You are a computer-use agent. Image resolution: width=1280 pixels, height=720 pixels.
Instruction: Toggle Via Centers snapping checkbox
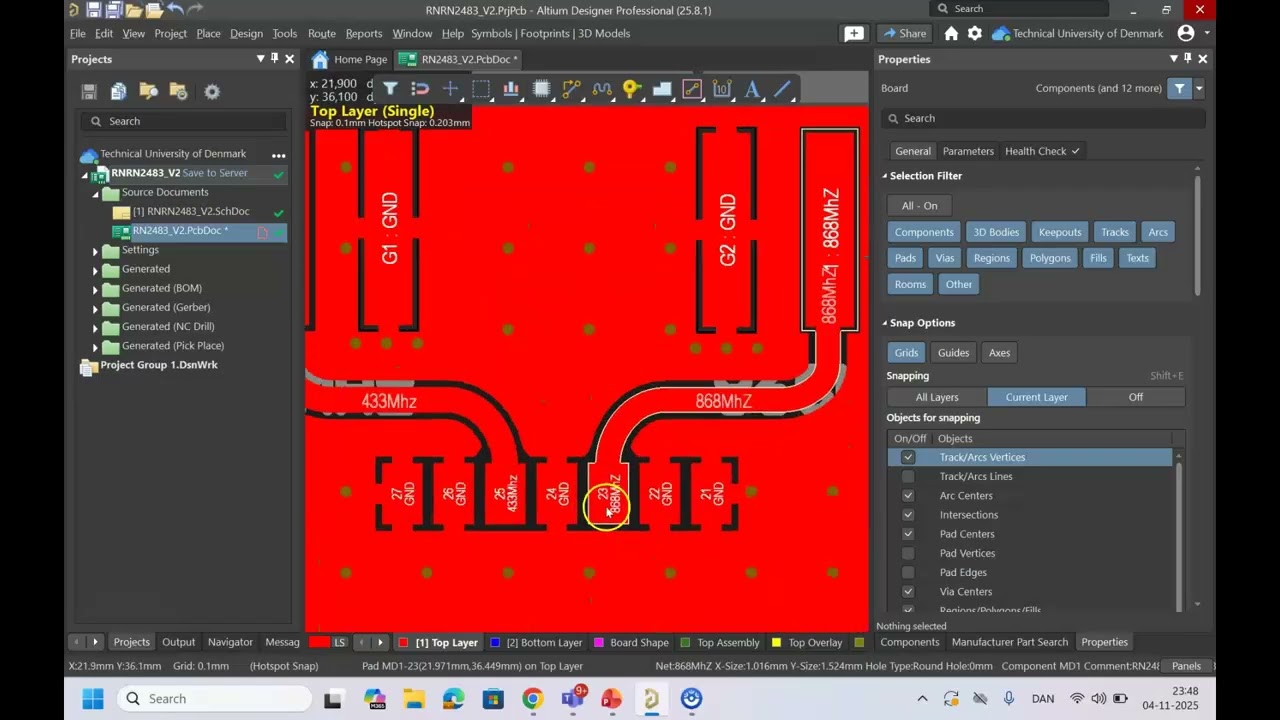tap(908, 591)
